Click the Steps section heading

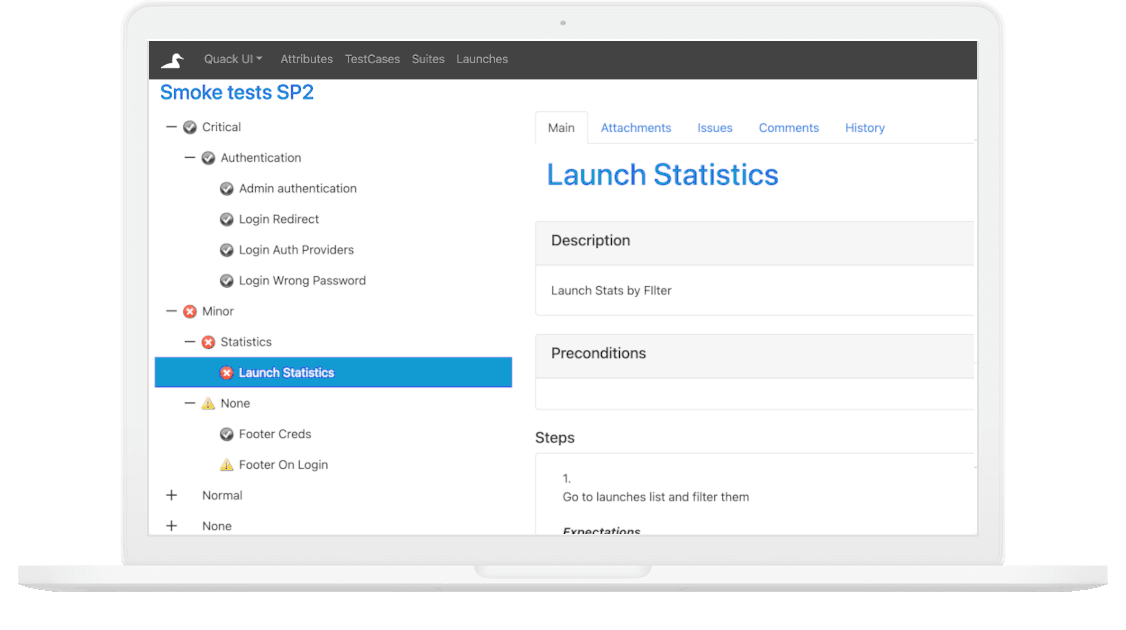click(x=554, y=438)
